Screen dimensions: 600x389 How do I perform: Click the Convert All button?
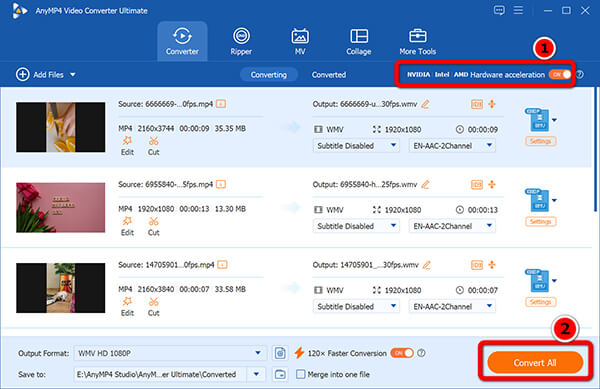(535, 362)
